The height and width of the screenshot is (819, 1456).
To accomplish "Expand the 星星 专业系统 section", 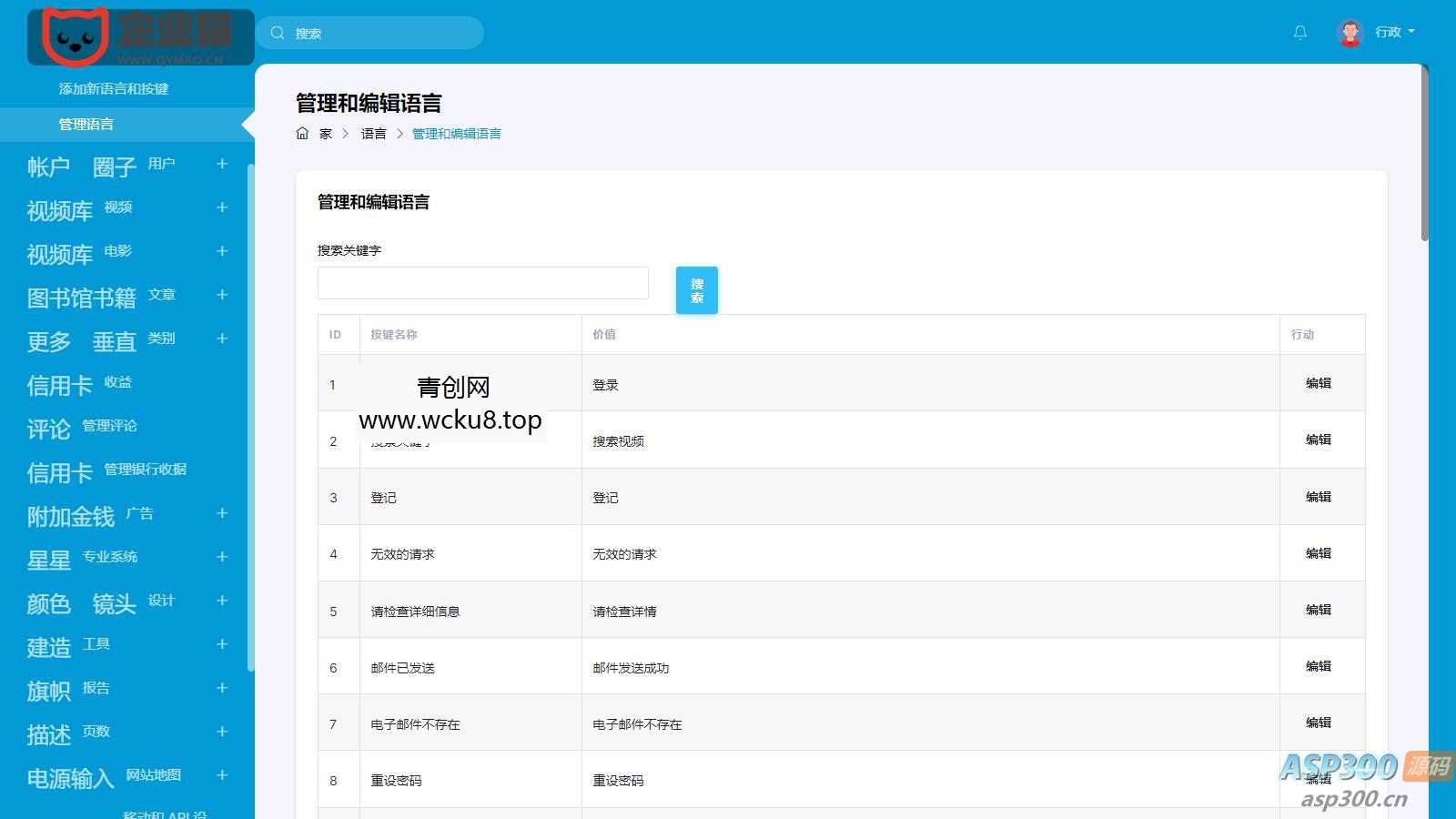I will coord(221,557).
